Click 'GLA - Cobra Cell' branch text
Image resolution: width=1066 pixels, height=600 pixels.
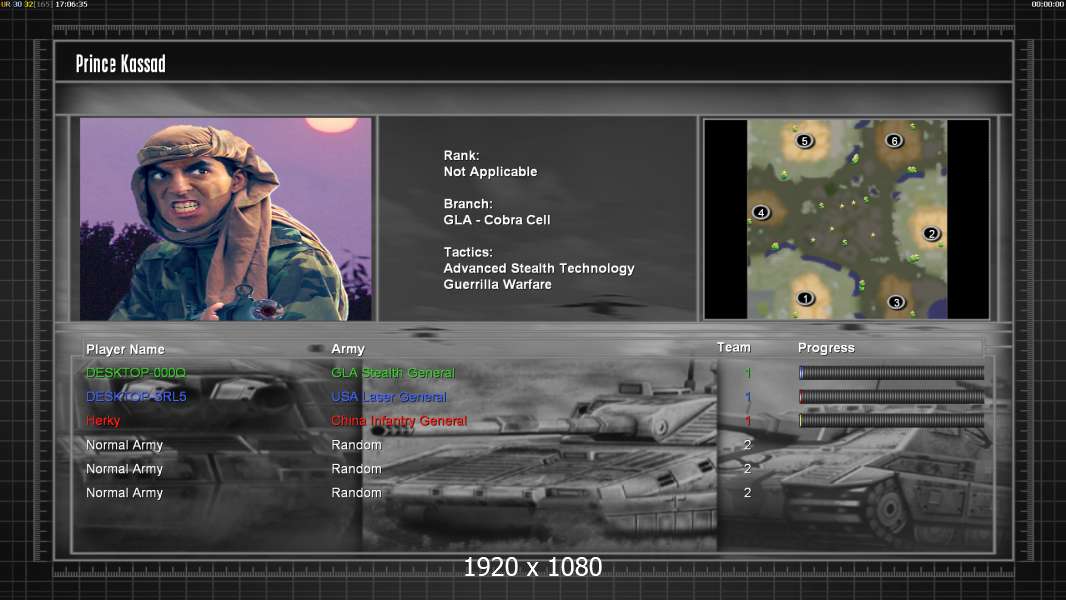497,220
